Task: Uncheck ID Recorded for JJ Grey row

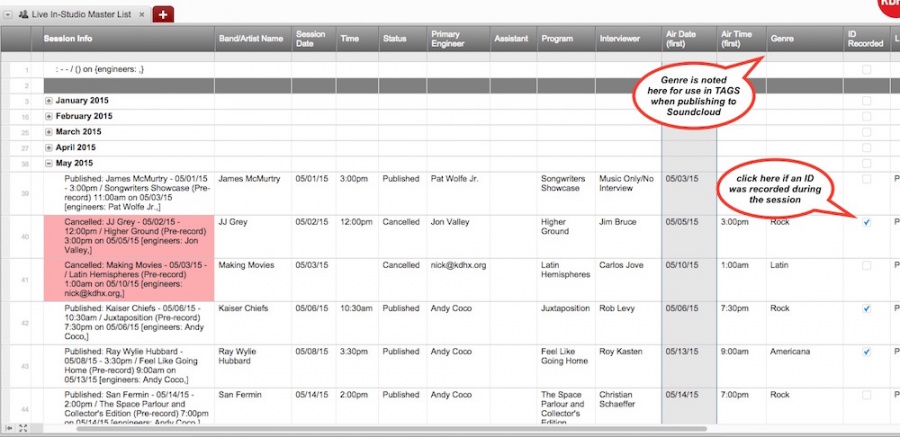Action: [866, 222]
